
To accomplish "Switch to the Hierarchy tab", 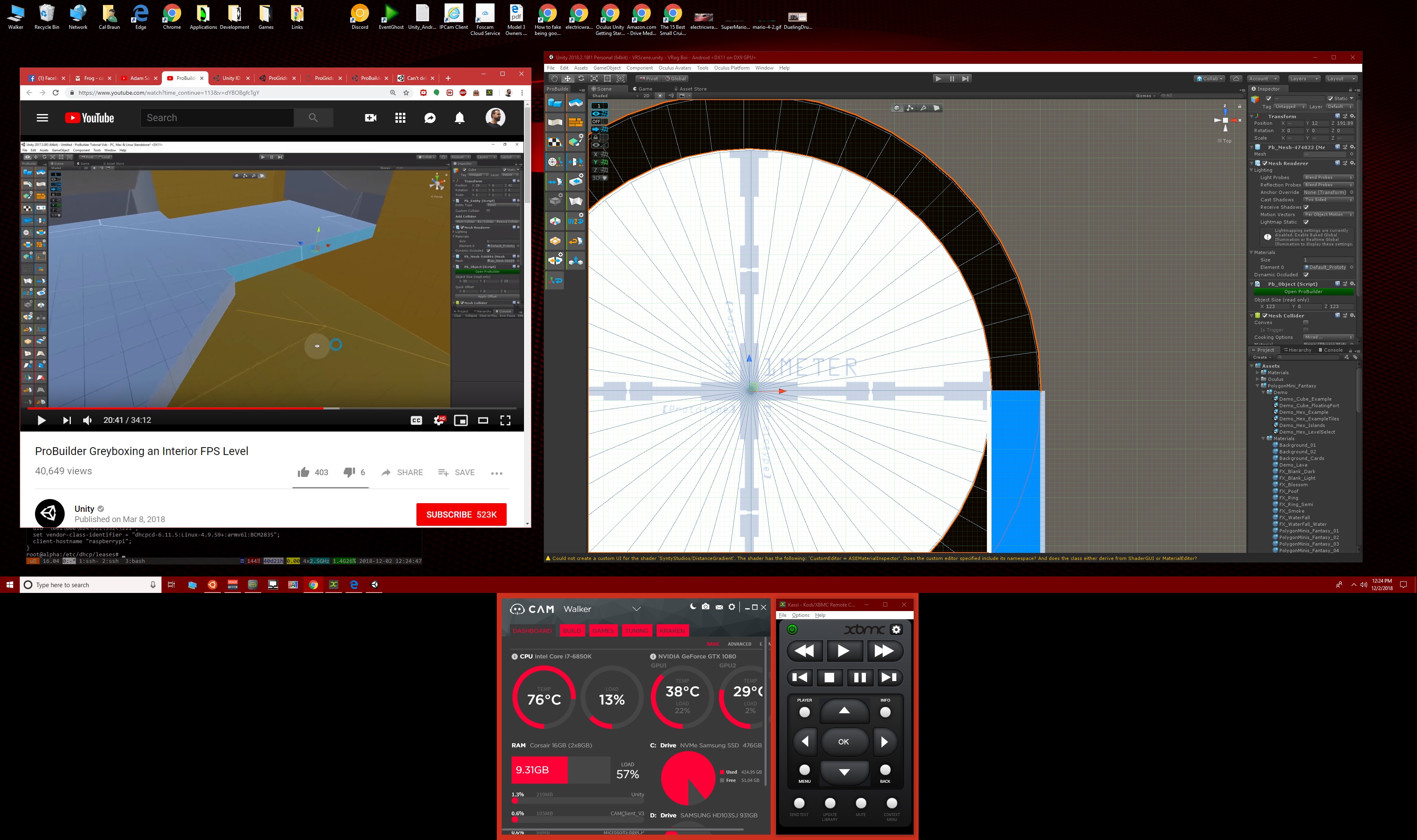I will pos(1299,350).
